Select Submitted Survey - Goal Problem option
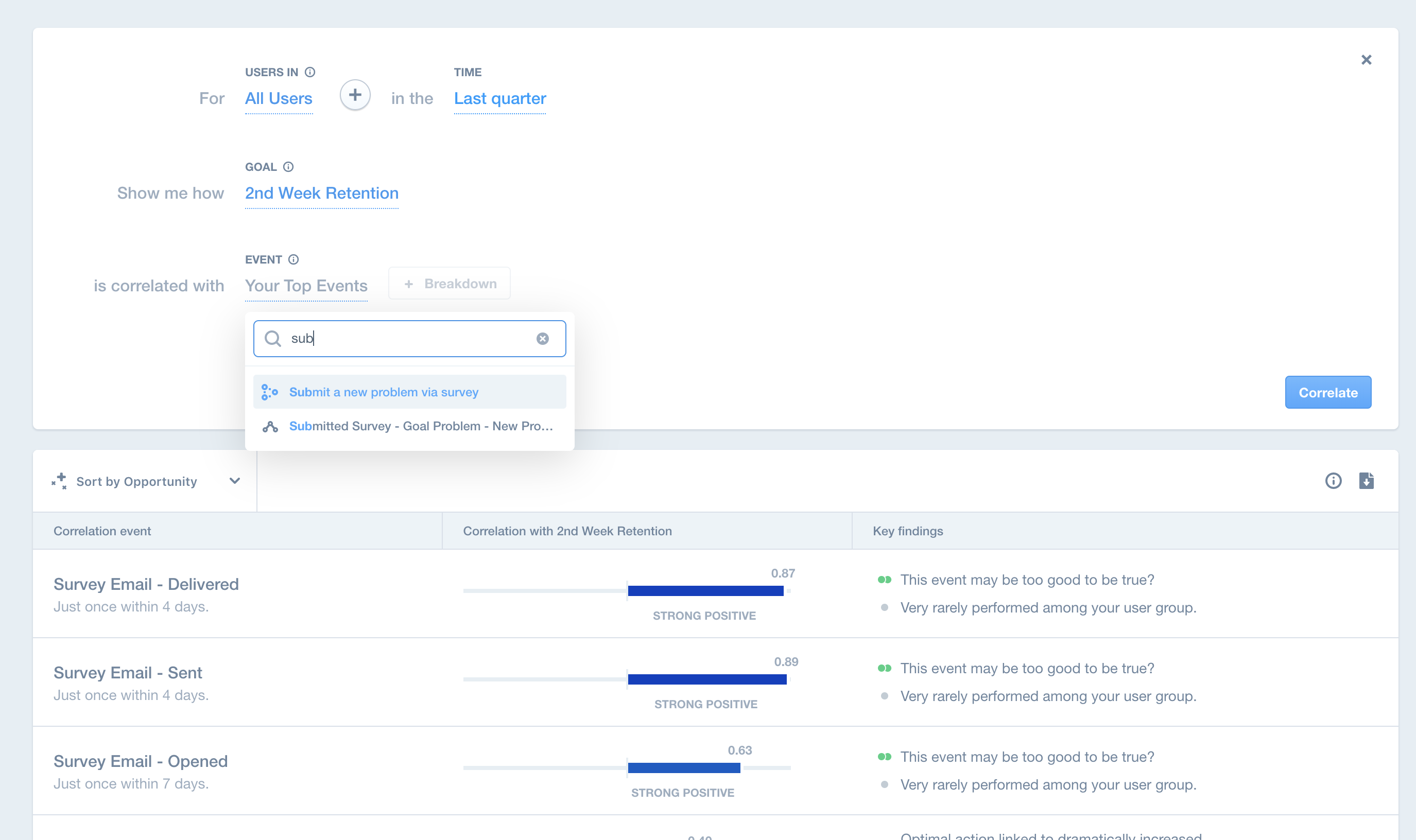This screenshot has width=1416, height=840. tap(420, 426)
